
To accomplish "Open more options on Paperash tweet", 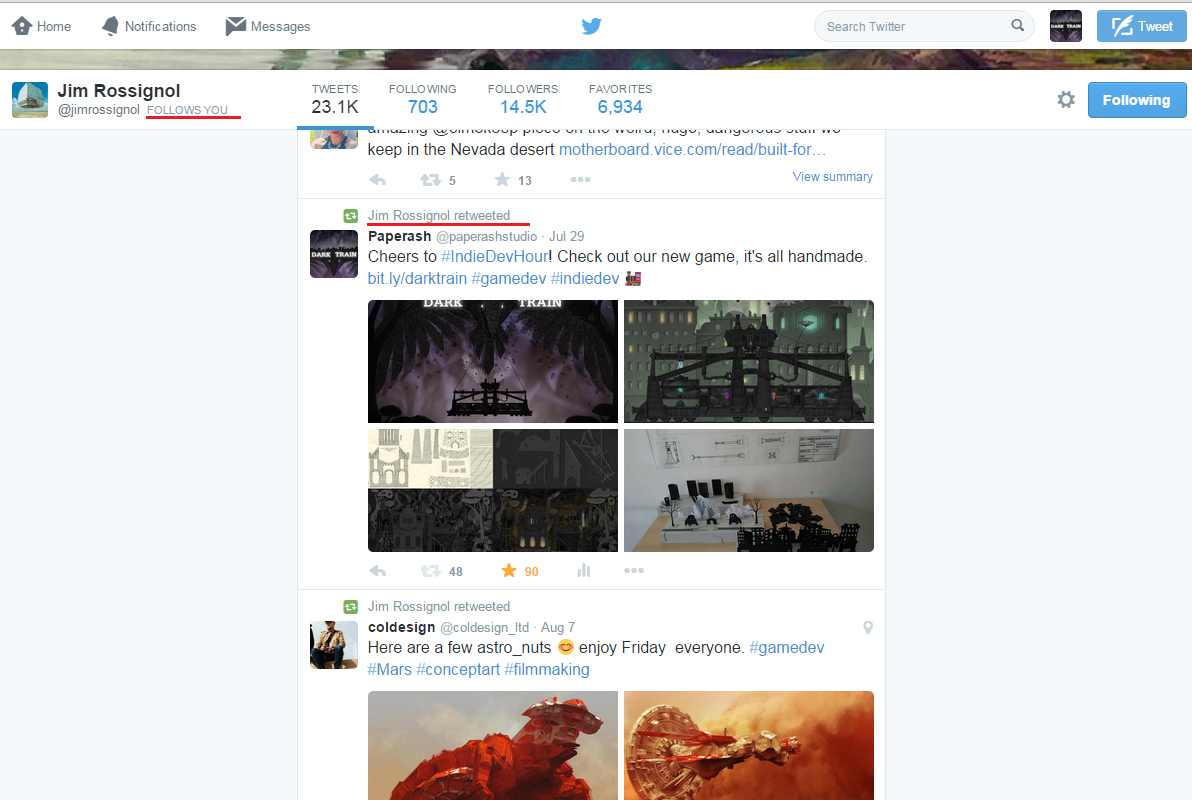I will click(x=633, y=570).
